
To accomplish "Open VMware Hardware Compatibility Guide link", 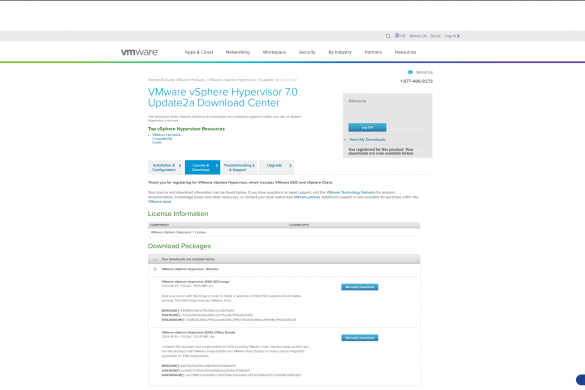I will click(x=166, y=138).
